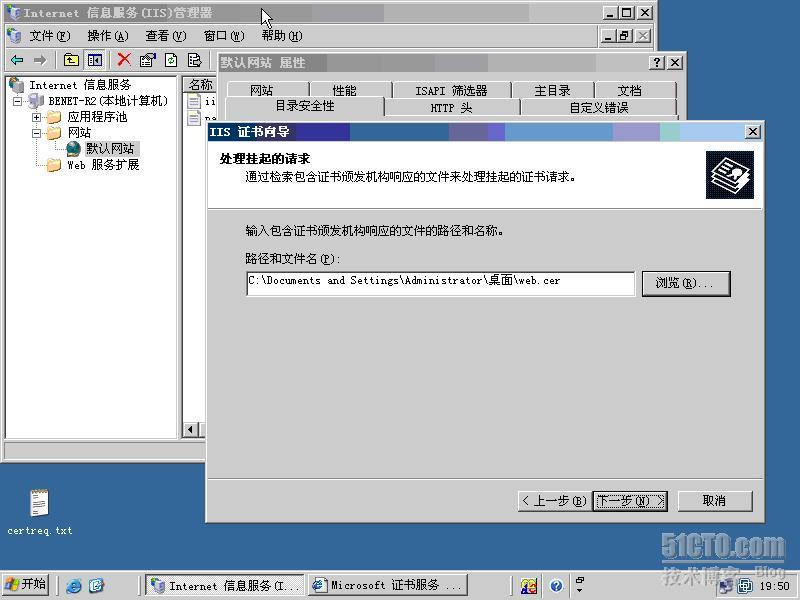Open the 帮助(H) menu

282,36
